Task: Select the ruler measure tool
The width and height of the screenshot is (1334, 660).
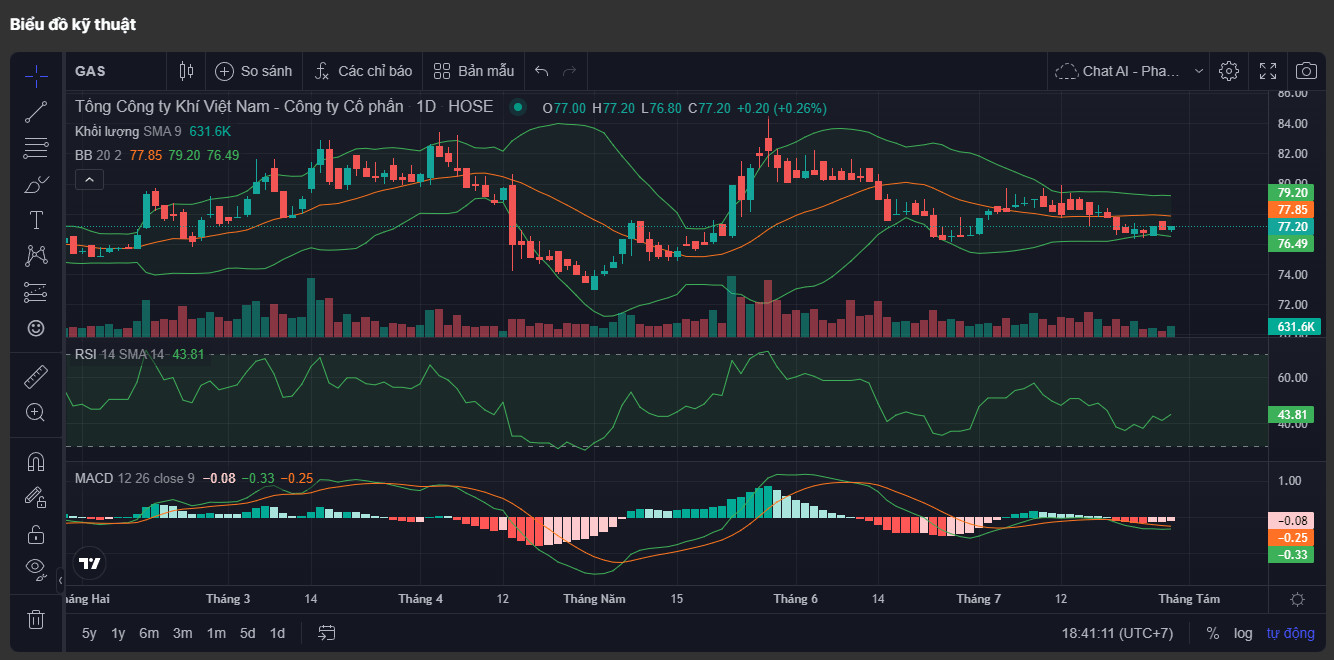Action: (36, 377)
